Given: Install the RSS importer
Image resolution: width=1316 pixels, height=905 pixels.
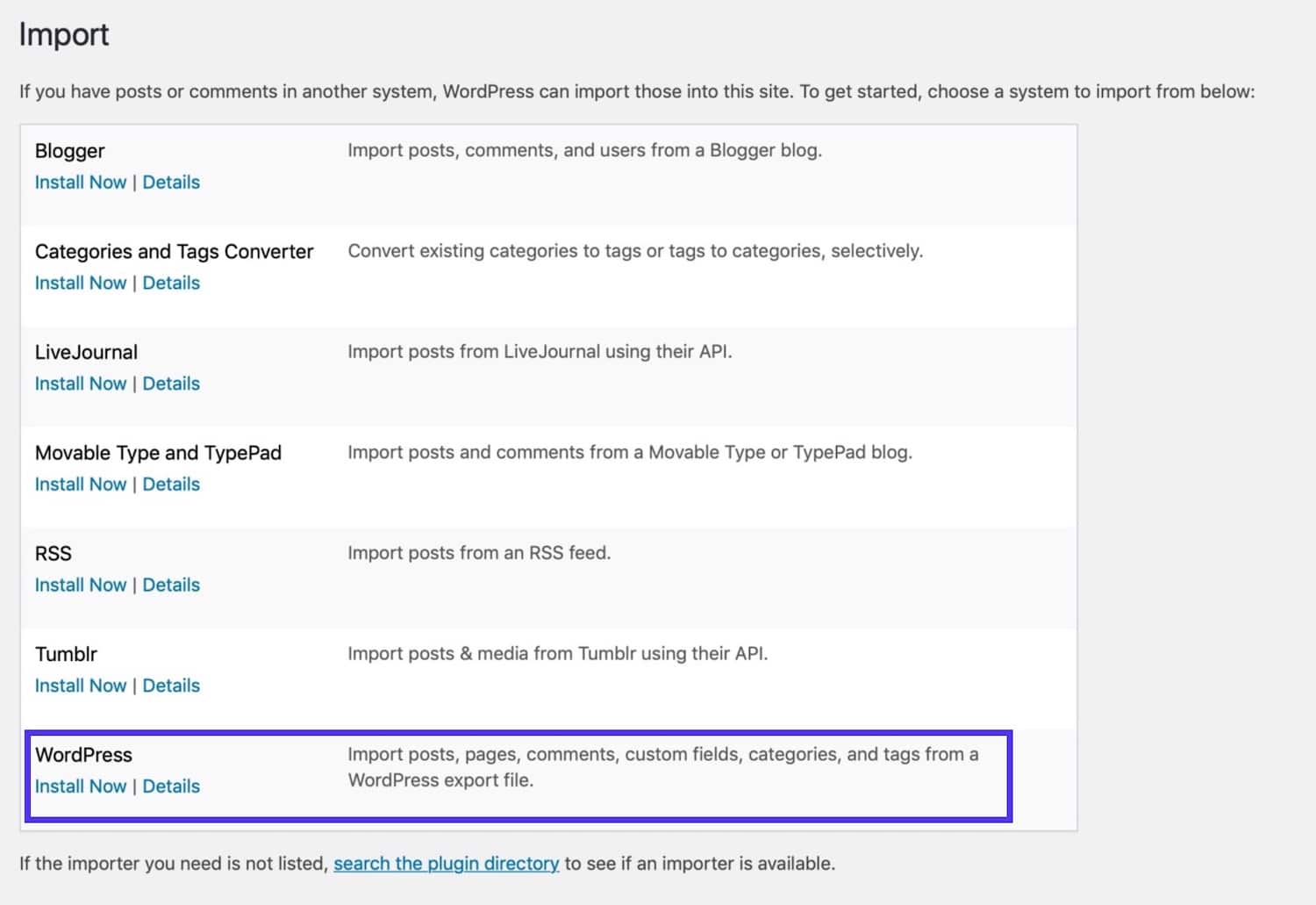Looking at the screenshot, I should [x=81, y=585].
